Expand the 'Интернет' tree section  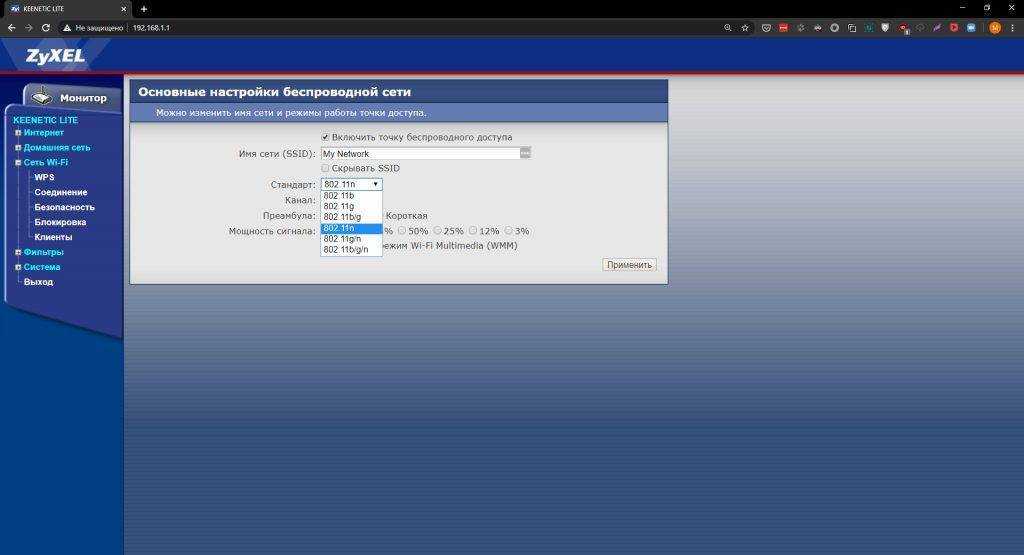tap(18, 132)
